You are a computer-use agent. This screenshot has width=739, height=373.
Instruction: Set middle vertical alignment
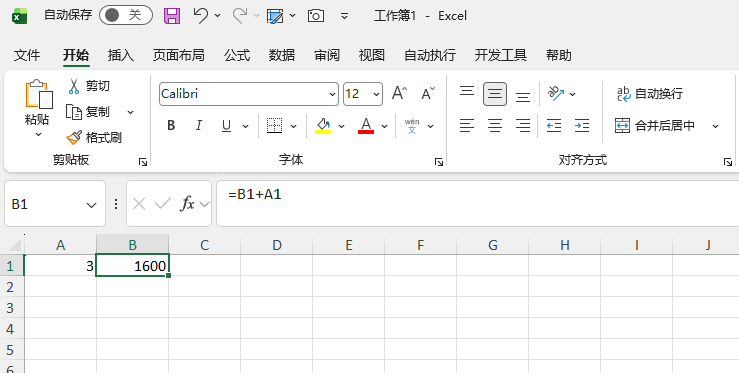pos(495,94)
